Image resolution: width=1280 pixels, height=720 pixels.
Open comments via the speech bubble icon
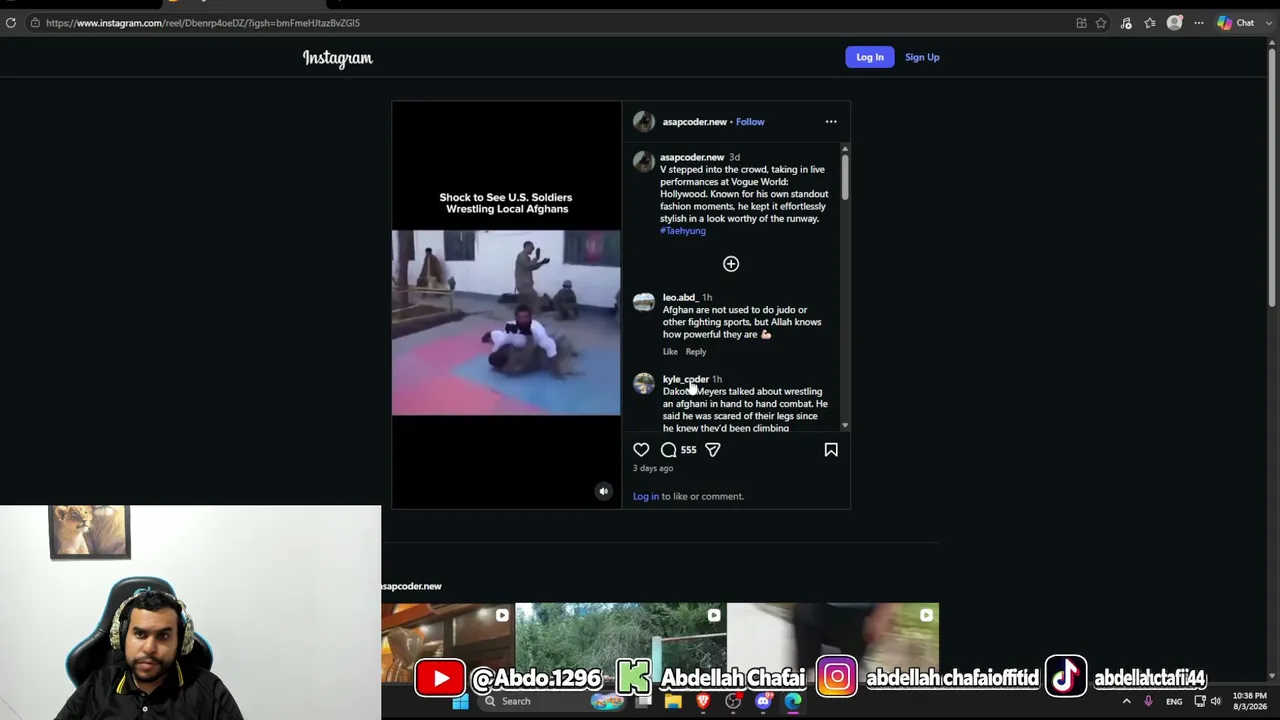[x=668, y=450]
